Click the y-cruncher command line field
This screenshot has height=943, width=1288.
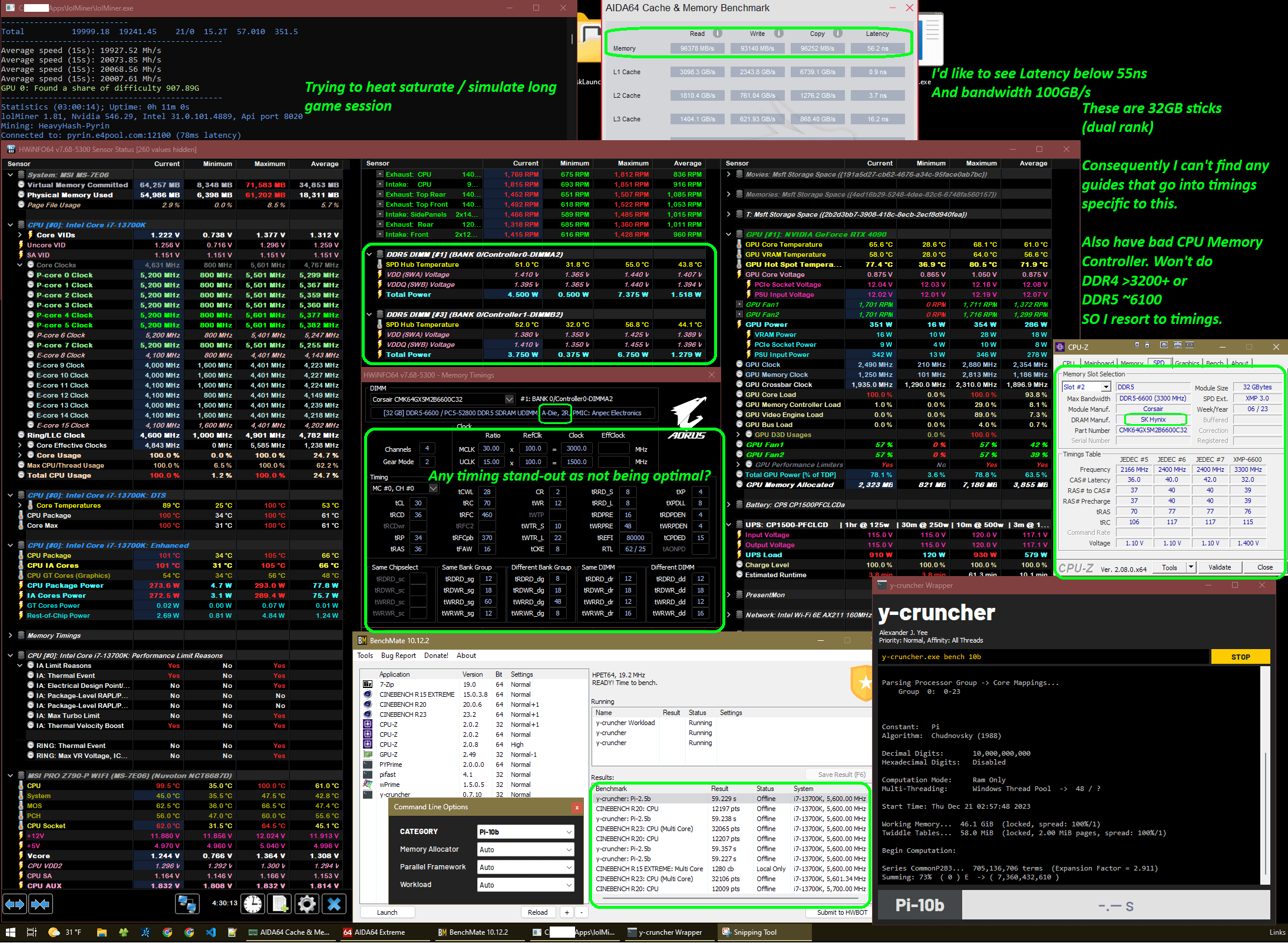(x=1044, y=657)
